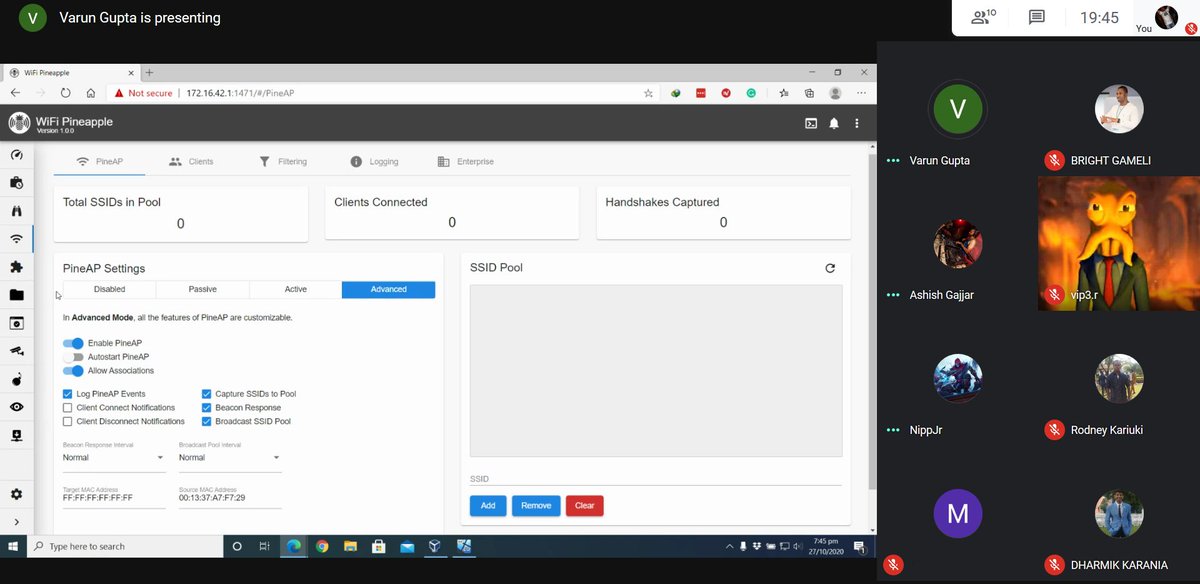Uncheck Log PineAP Events
This screenshot has width=1200, height=584.
click(x=67, y=394)
